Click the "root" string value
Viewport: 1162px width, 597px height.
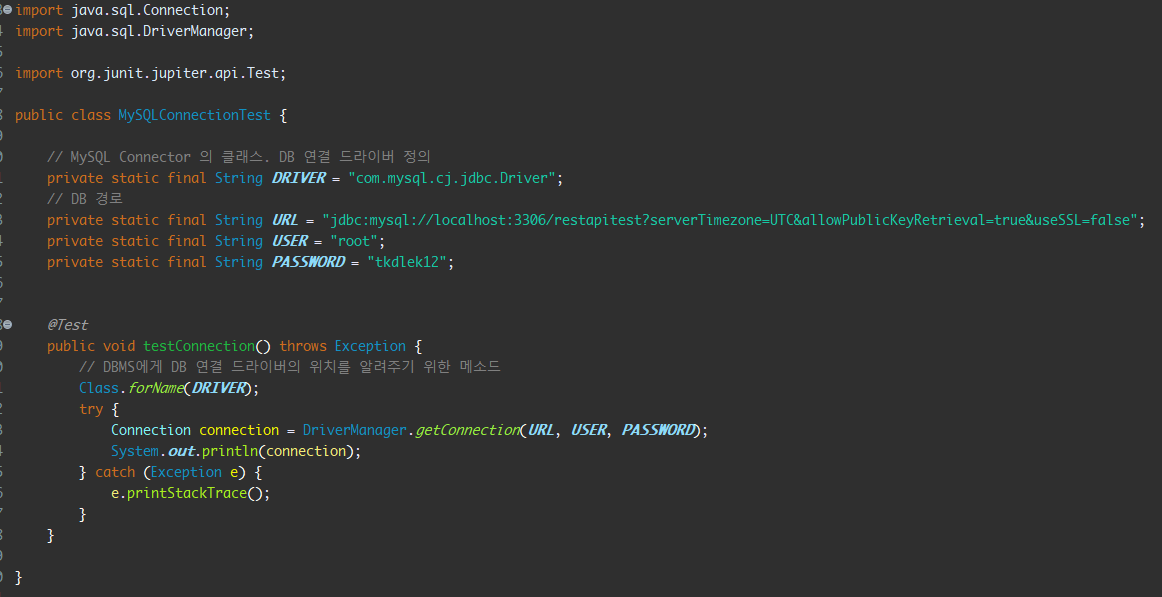(x=354, y=241)
